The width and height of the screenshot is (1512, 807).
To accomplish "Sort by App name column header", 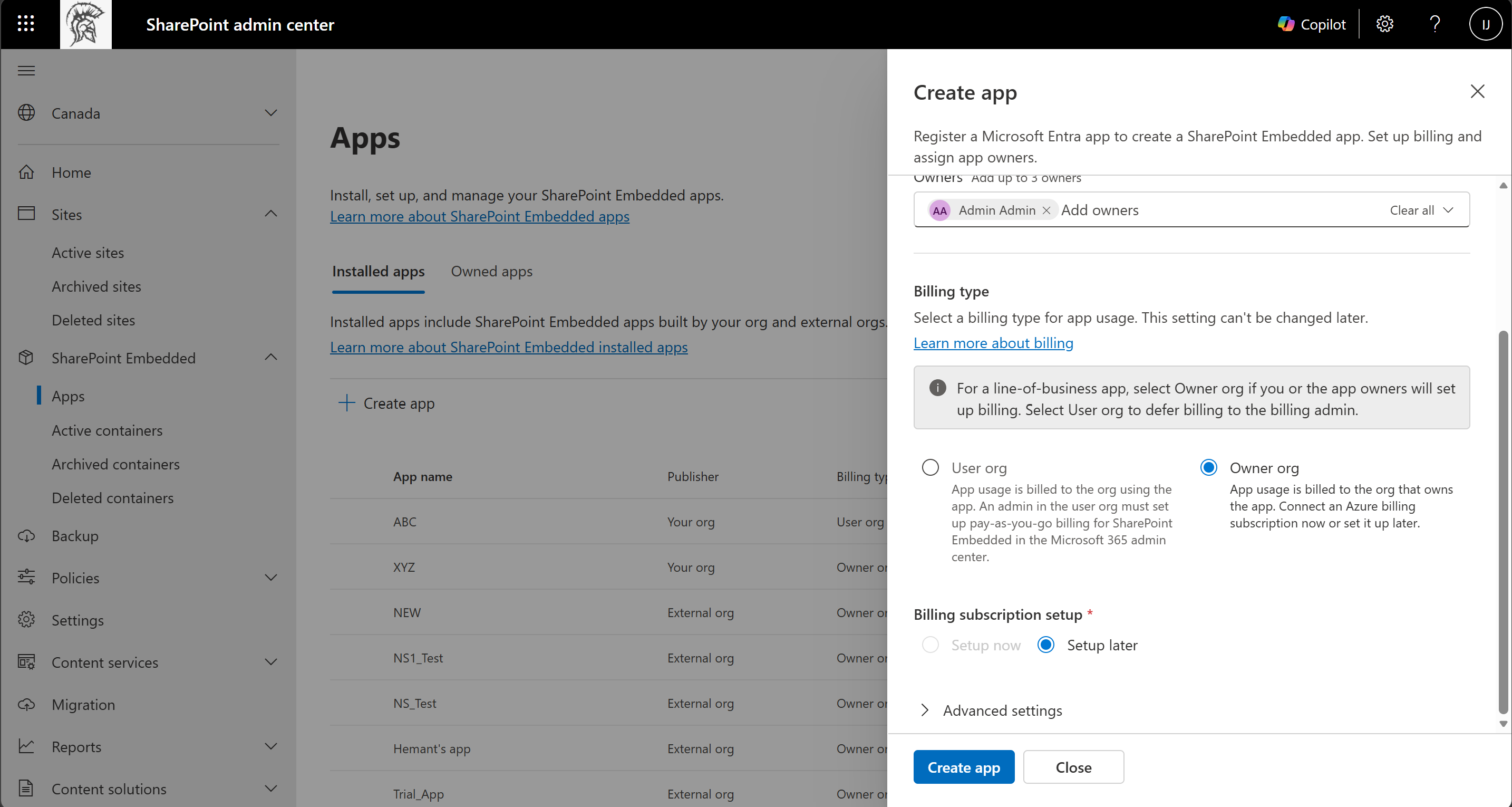I will [423, 476].
